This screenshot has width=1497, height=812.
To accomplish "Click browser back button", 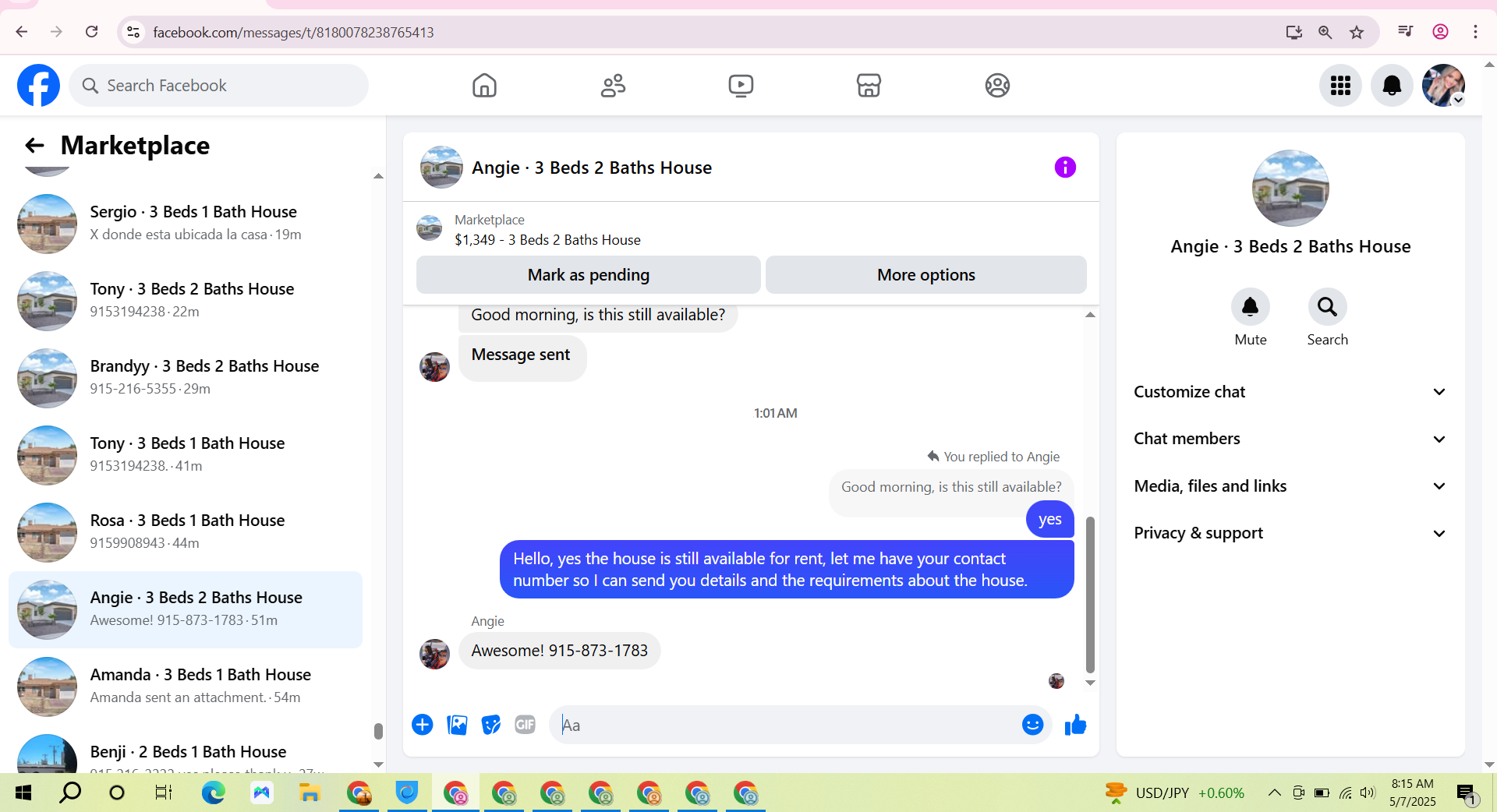I will tap(22, 32).
